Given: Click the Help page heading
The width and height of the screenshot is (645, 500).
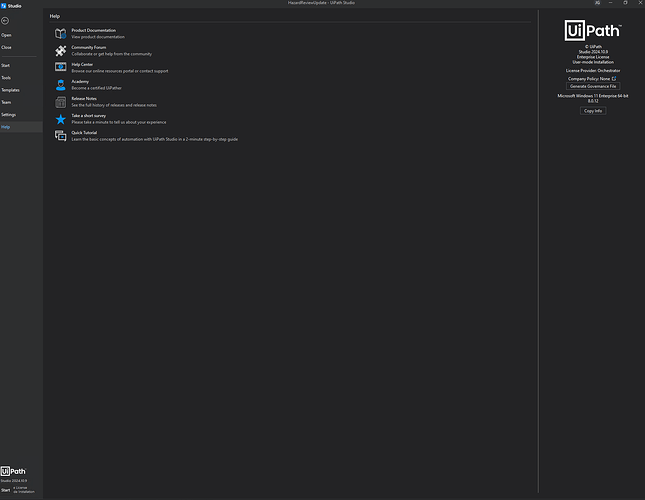Looking at the screenshot, I should (55, 16).
